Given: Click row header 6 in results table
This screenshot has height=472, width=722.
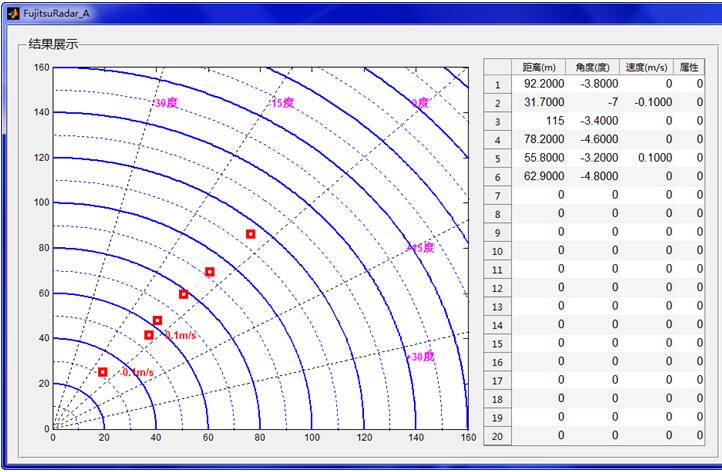Looking at the screenshot, I should pos(497,177).
